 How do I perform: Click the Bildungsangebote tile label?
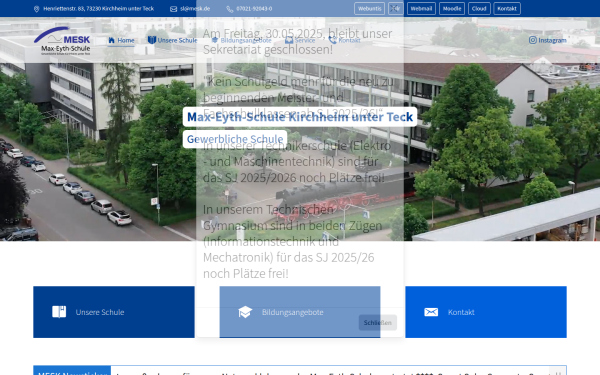click(293, 312)
